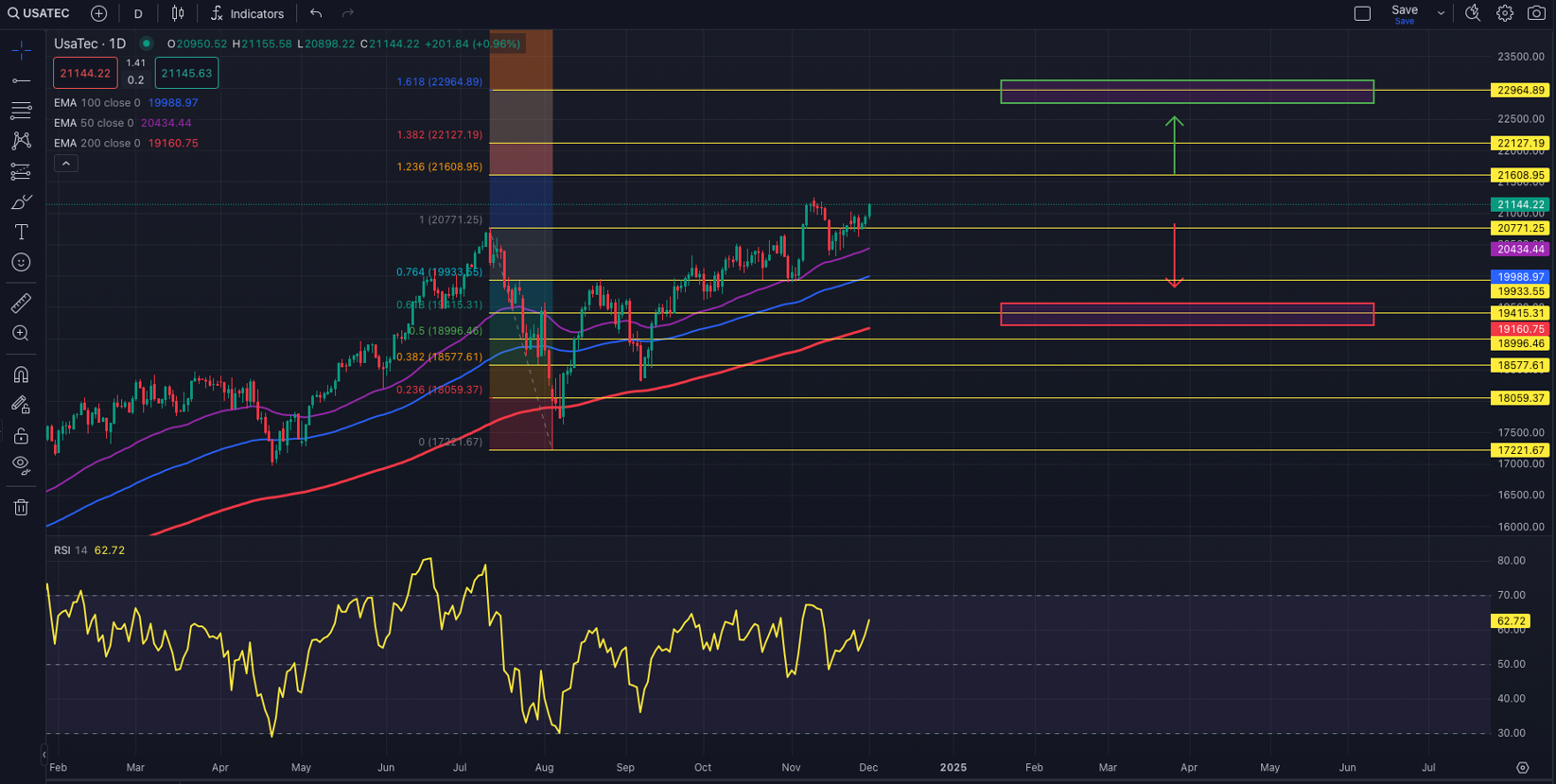Open the Save dropdown arrow
Viewport: 1556px width, 784px height.
tap(1441, 13)
